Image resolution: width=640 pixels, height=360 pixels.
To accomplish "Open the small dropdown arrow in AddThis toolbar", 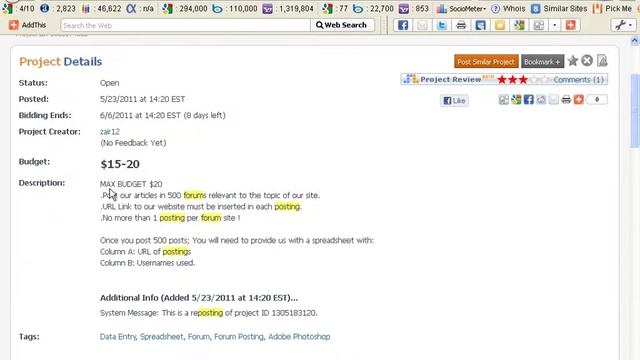I will pos(555,25).
